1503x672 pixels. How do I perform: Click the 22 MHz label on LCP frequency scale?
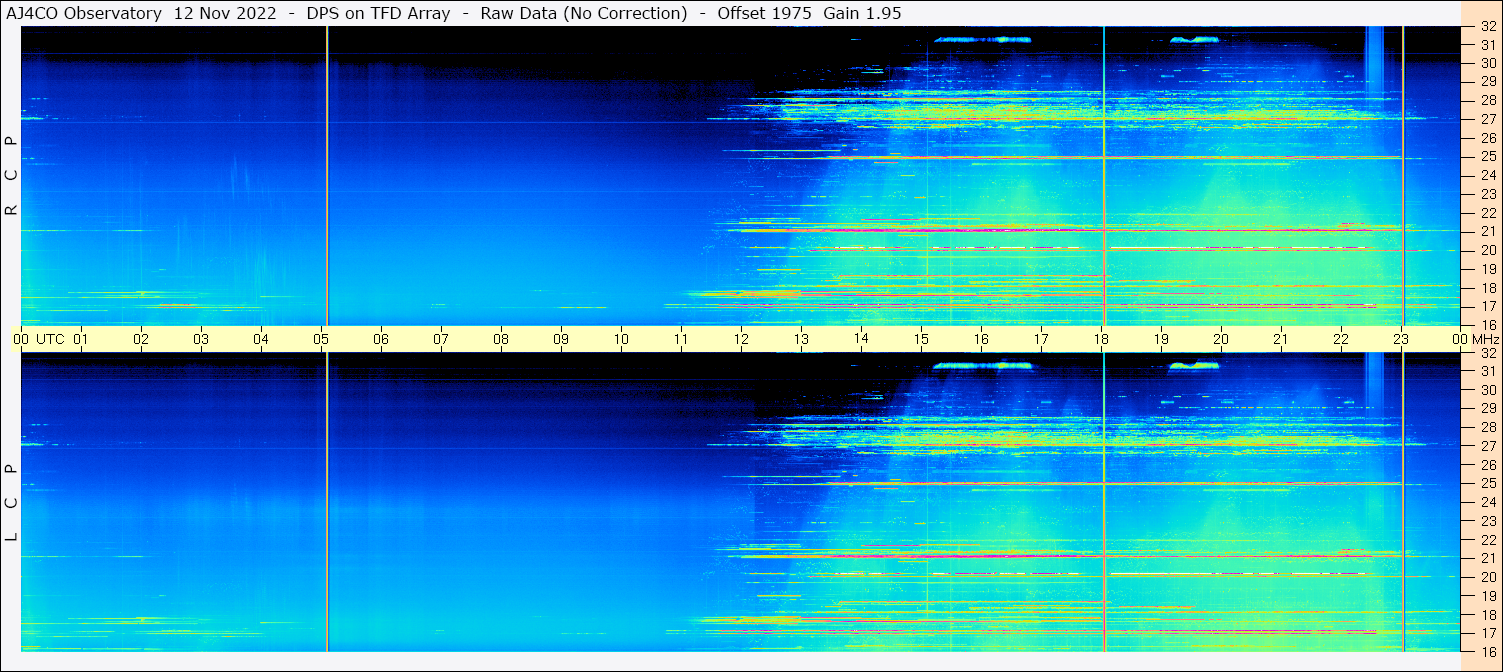1488,539
